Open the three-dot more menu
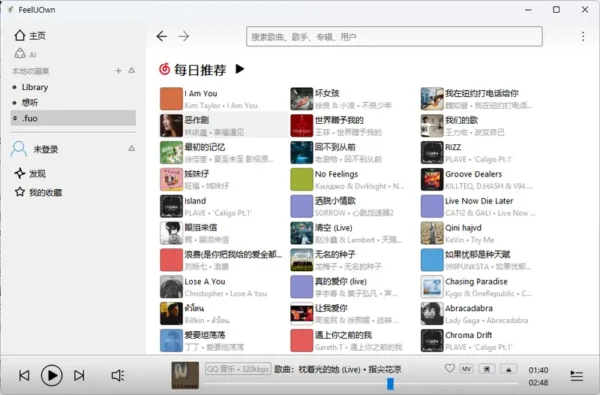Screen dimensions: 600x395 pyautogui.click(x=583, y=36)
